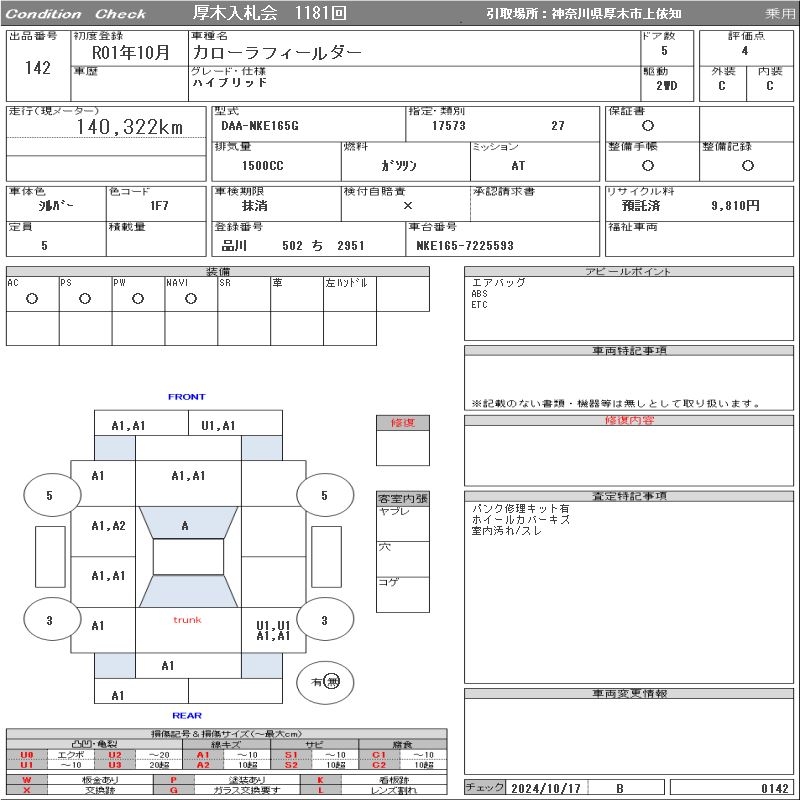This screenshot has height=800, width=800.
Task: Click the empty 修復 box
Action: coord(403,447)
